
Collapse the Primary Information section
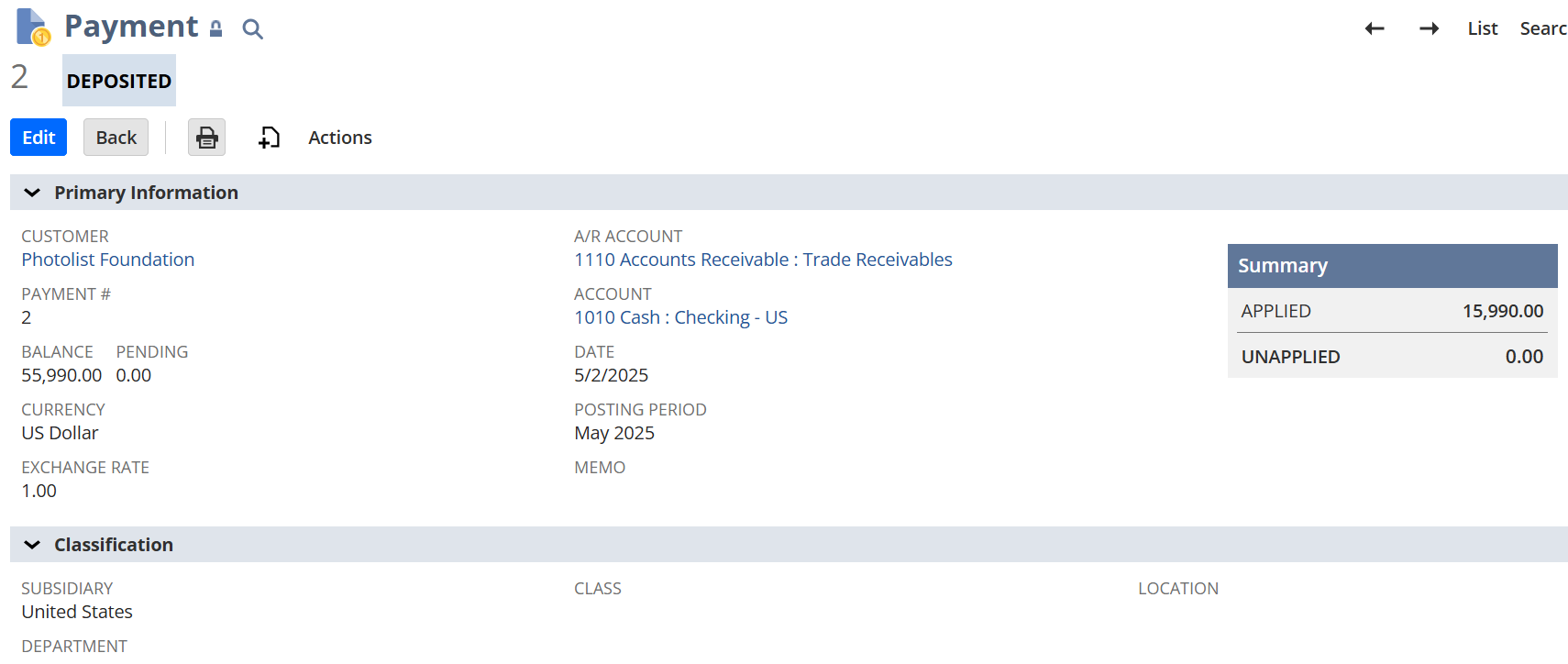(32, 193)
